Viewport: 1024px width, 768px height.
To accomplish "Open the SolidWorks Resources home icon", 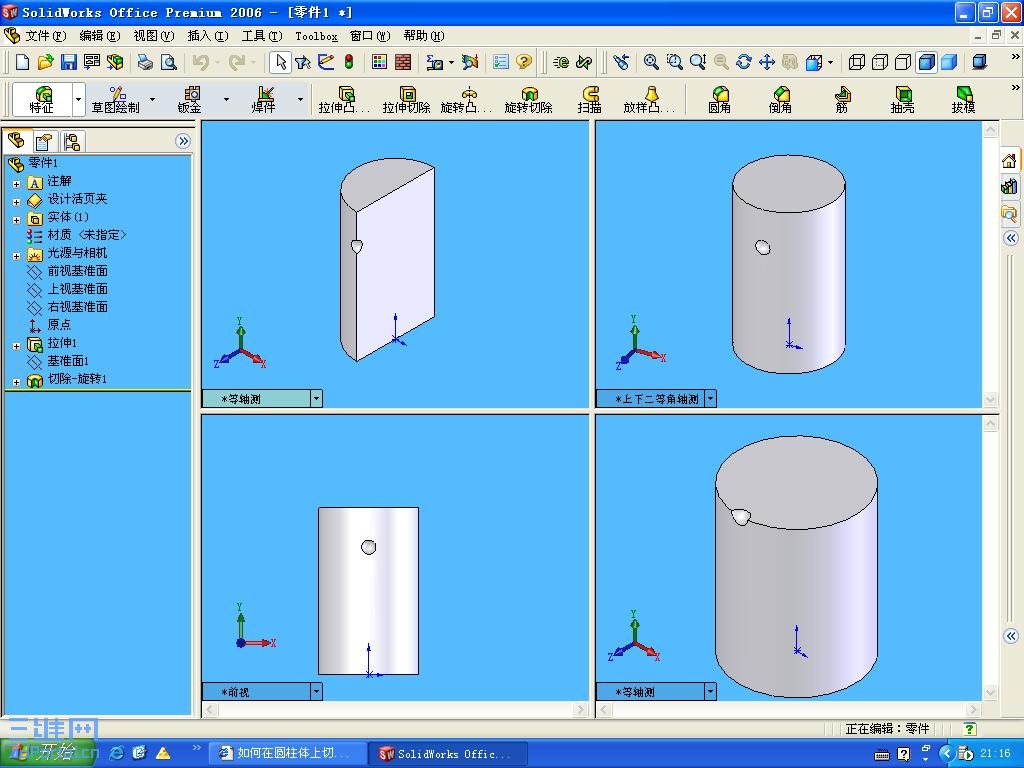I will click(1009, 161).
